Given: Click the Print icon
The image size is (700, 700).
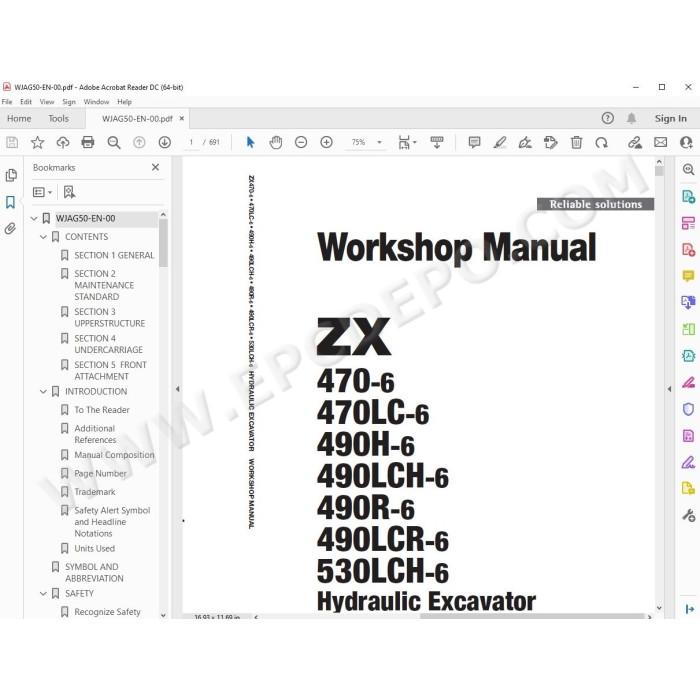Looking at the screenshot, I should [88, 142].
